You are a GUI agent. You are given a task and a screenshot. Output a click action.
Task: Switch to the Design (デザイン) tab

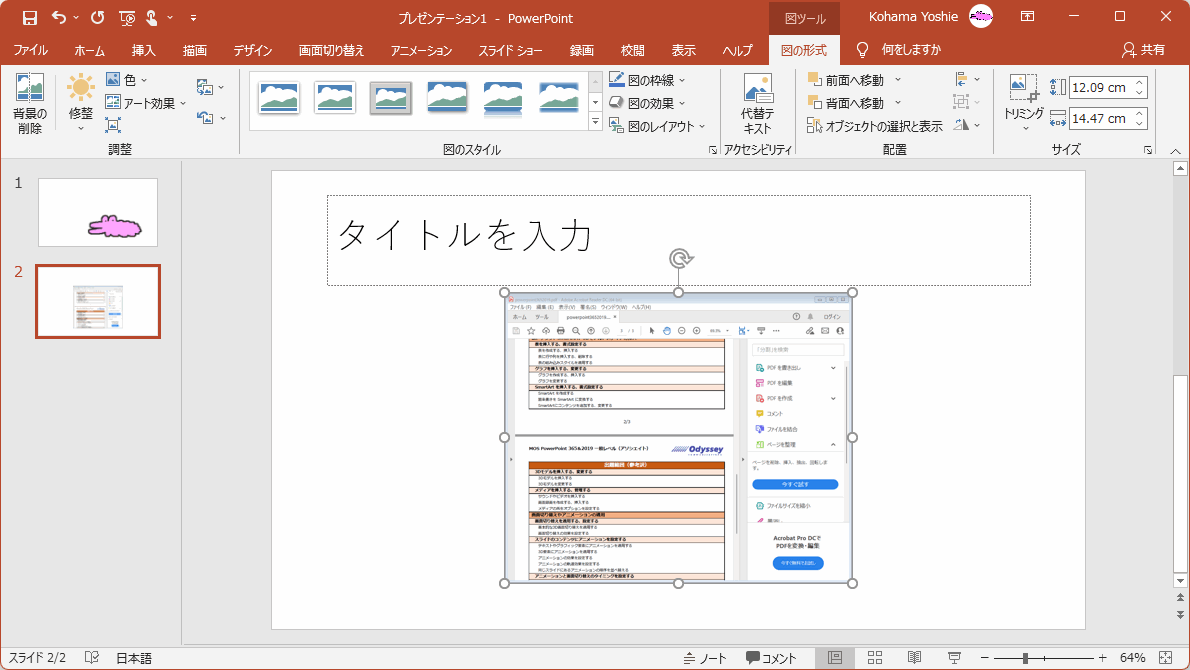tap(252, 50)
